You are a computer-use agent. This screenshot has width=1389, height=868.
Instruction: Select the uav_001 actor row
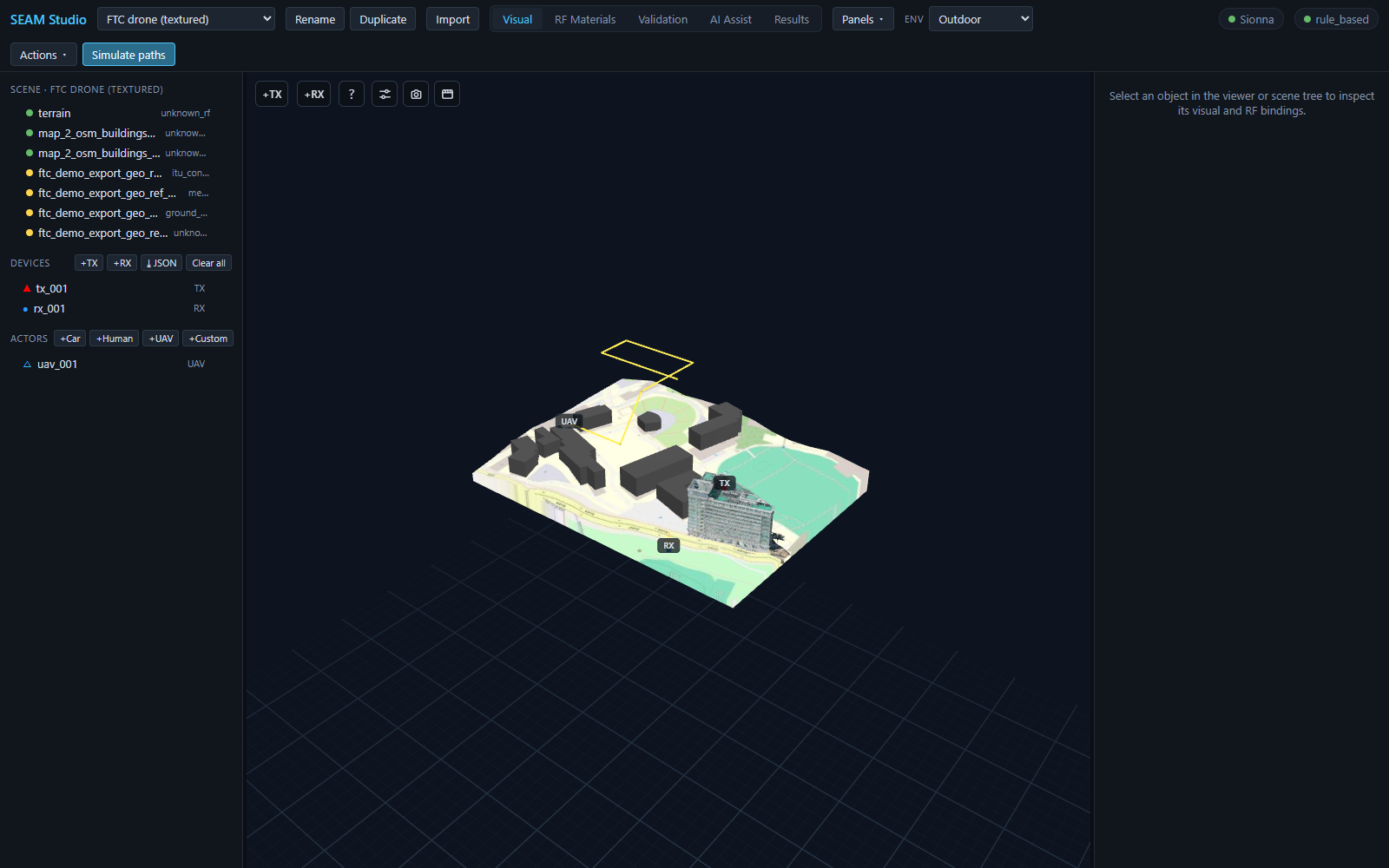pos(121,364)
